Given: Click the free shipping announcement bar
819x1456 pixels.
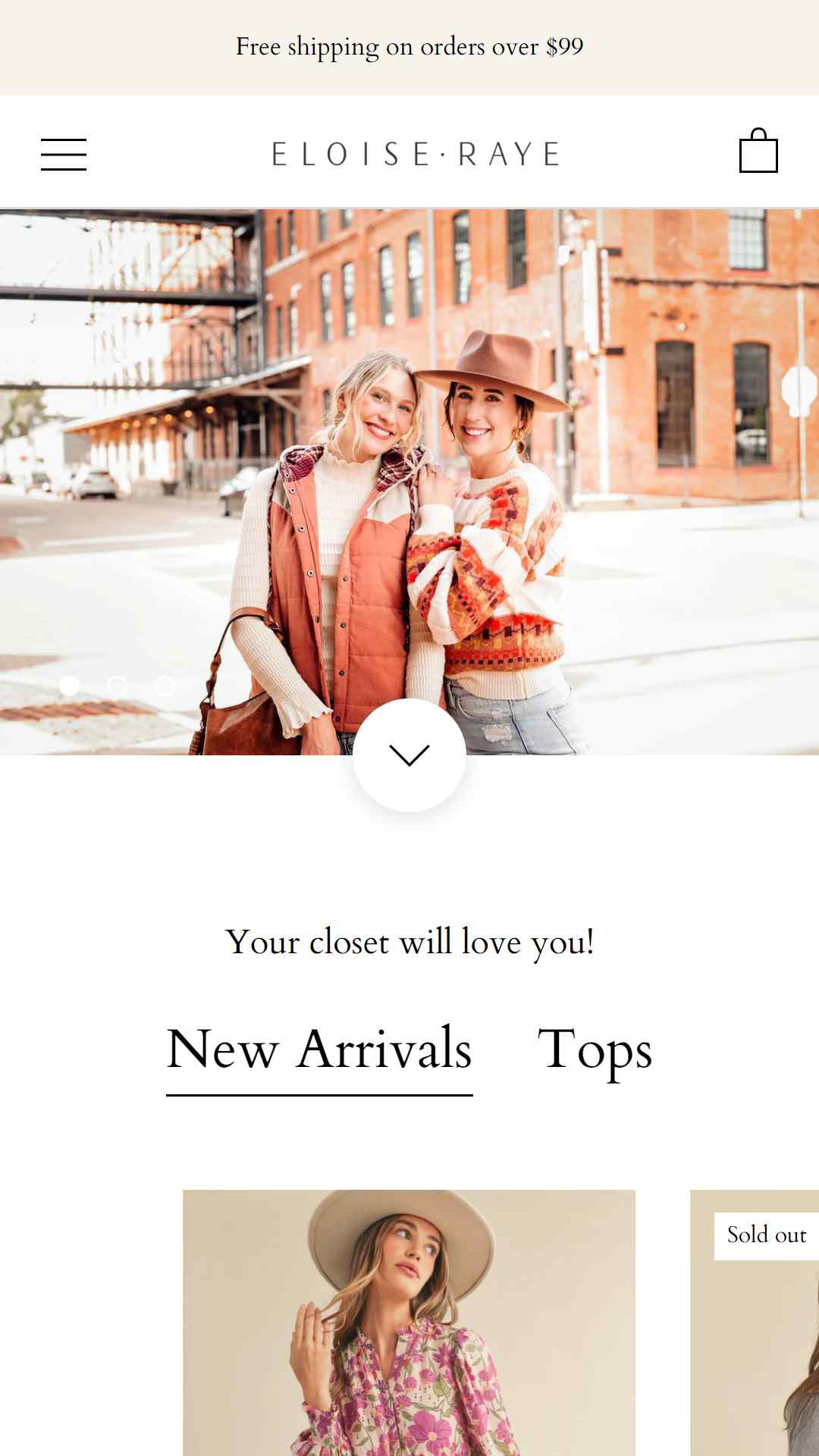Looking at the screenshot, I should pos(409,47).
